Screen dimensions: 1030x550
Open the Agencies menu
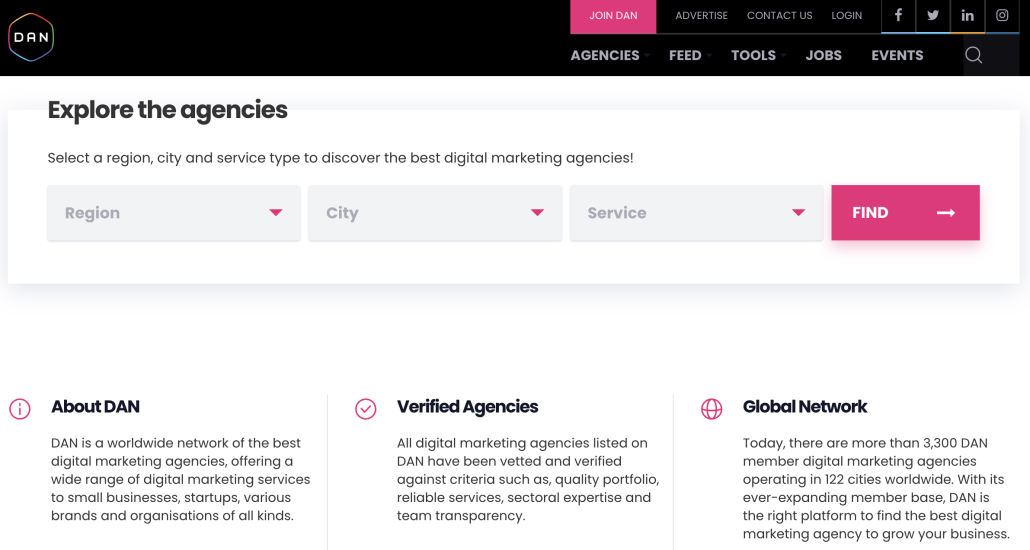coord(605,56)
